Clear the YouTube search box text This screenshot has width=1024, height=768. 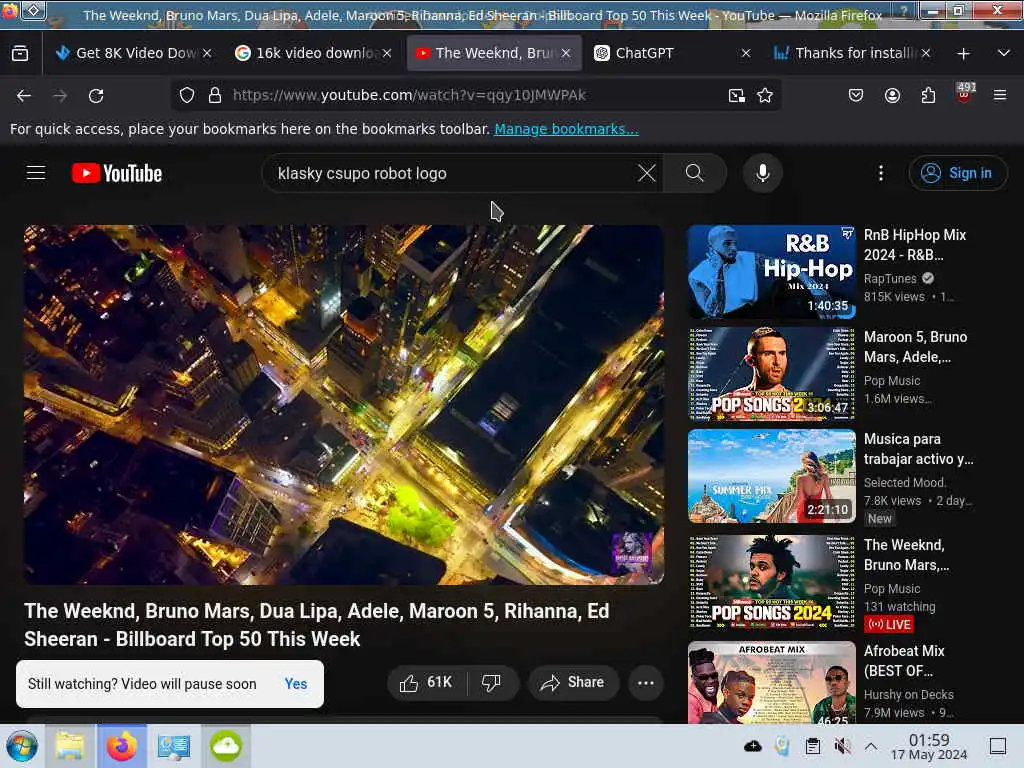[647, 173]
